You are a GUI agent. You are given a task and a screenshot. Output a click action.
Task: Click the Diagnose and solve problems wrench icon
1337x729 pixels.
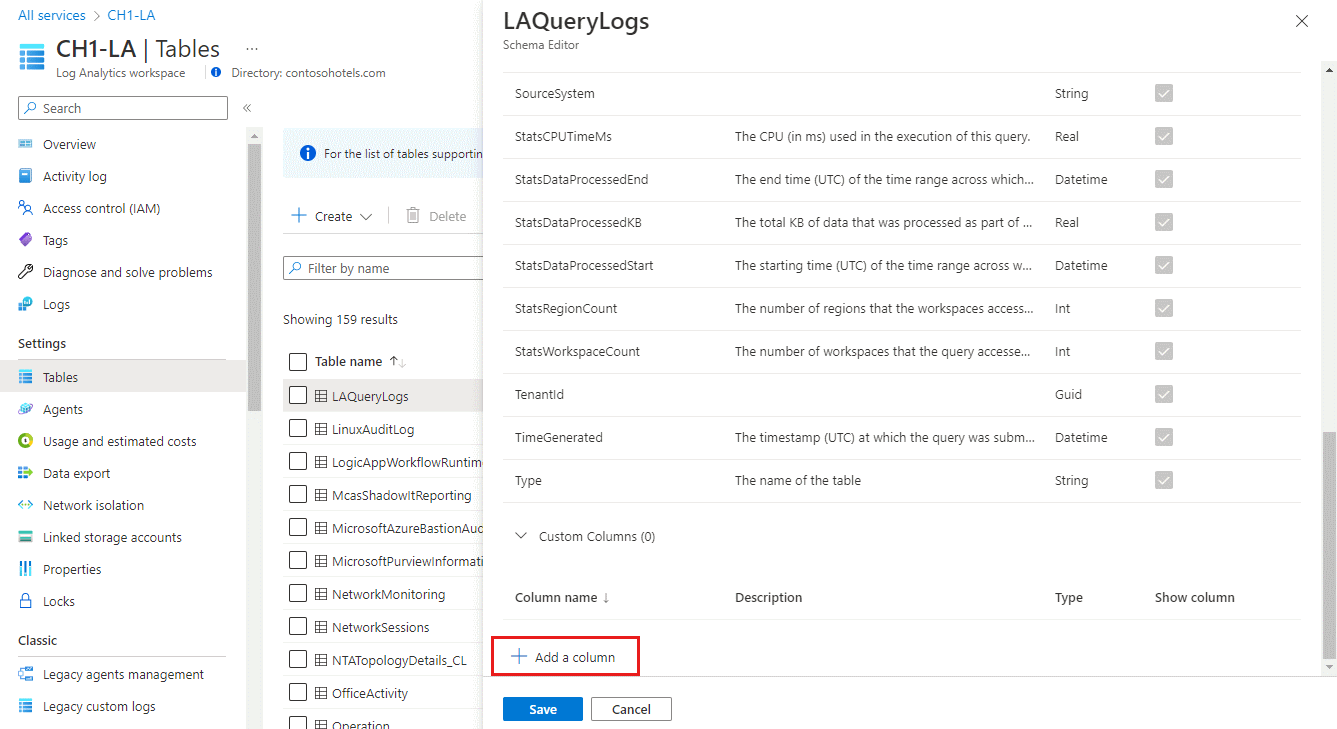pyautogui.click(x=26, y=272)
